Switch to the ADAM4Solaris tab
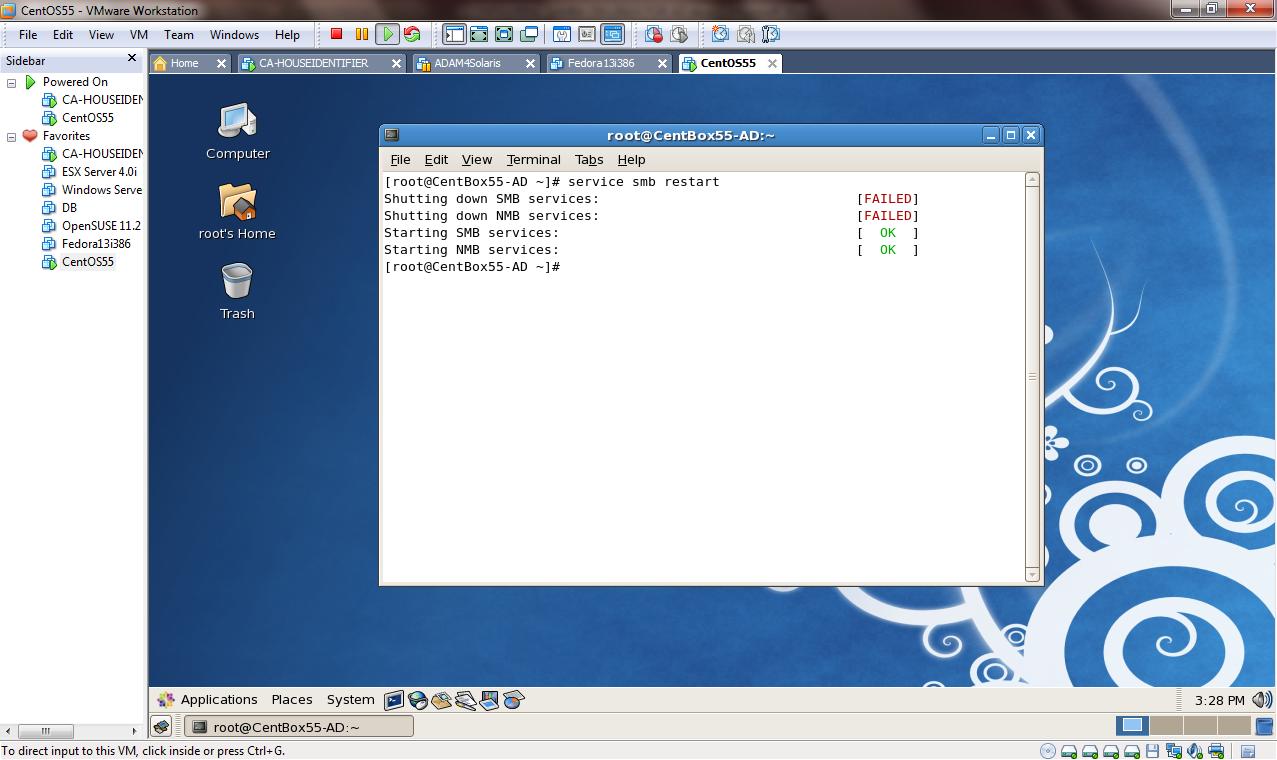 (468, 63)
